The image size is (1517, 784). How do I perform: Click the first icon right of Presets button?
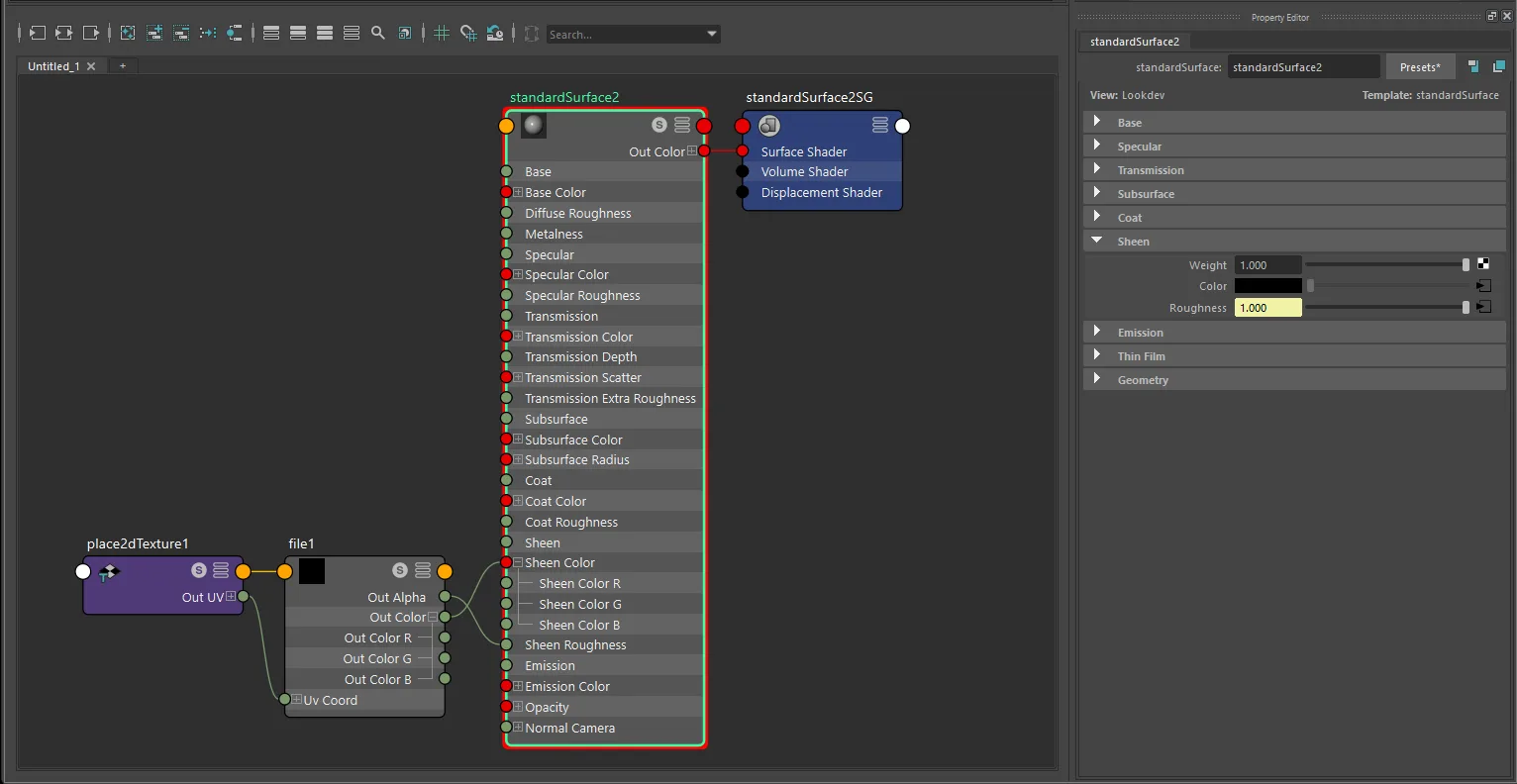(x=1473, y=66)
